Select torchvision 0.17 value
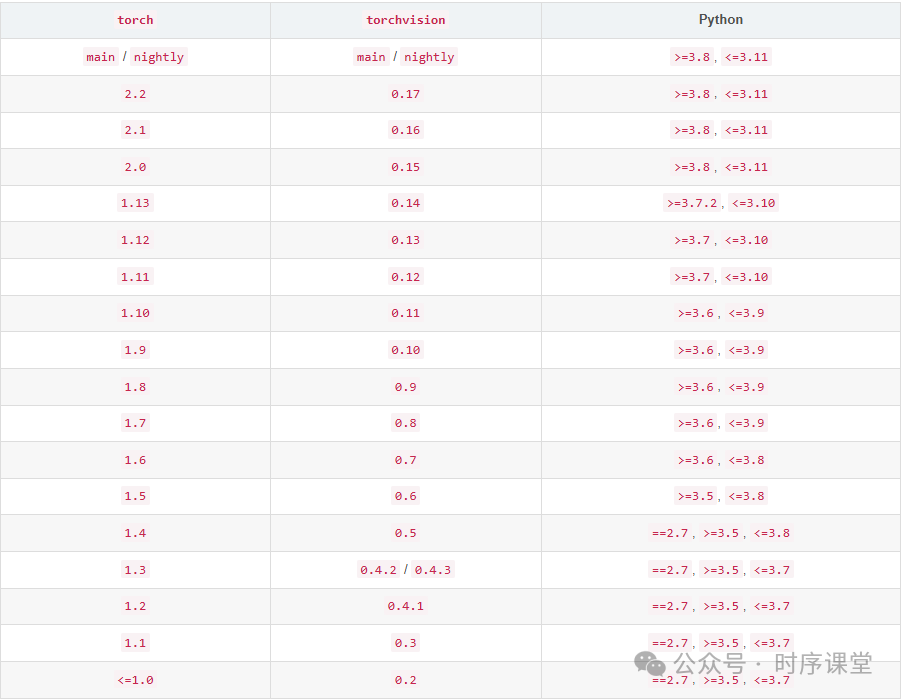901x699 pixels. [406, 94]
